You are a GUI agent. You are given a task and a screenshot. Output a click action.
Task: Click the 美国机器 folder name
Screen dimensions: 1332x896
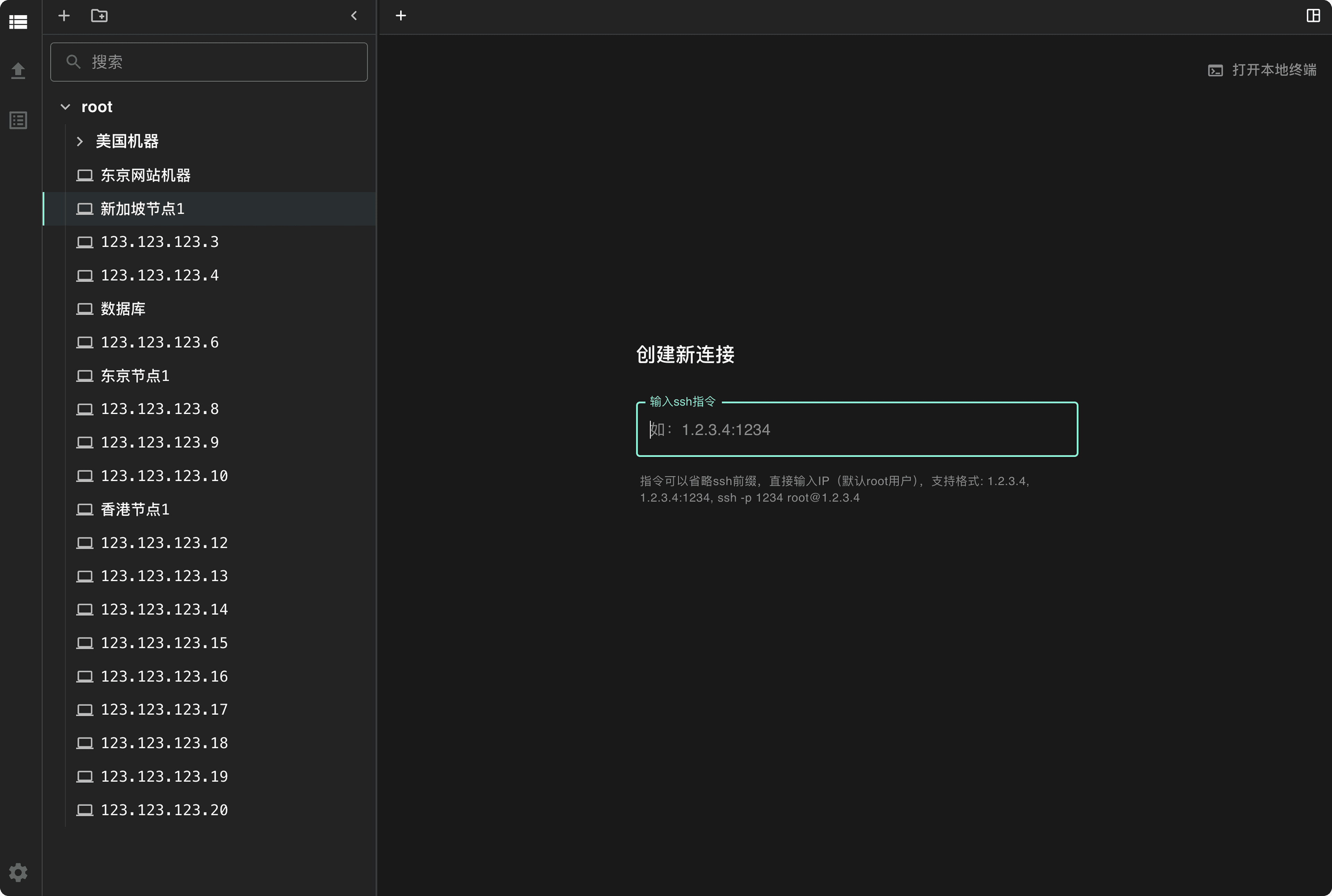pos(127,141)
